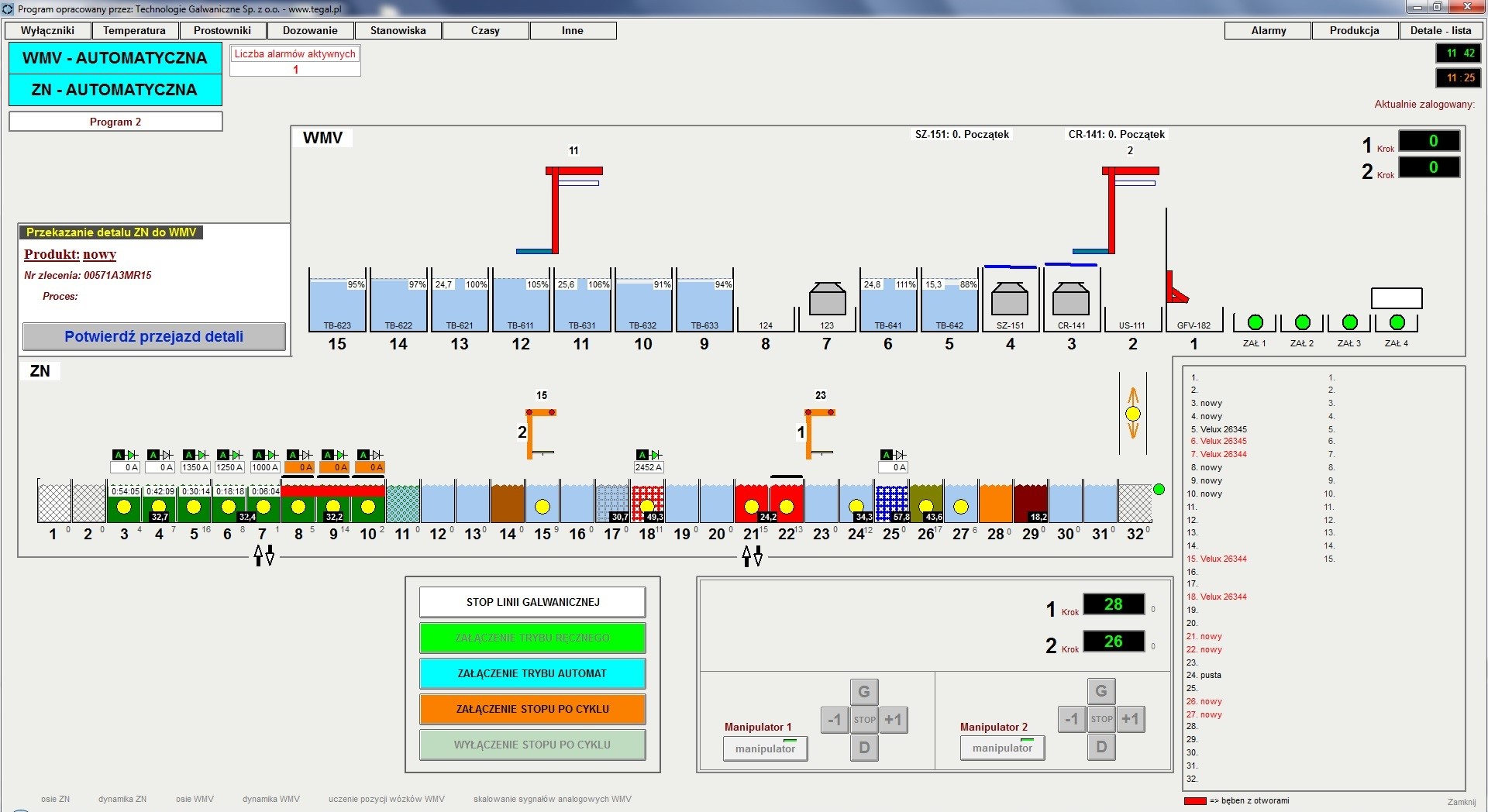Screen dimensions: 1488x812
Task: Click the ZAŁ 3 green indicator
Action: pyautogui.click(x=1350, y=322)
